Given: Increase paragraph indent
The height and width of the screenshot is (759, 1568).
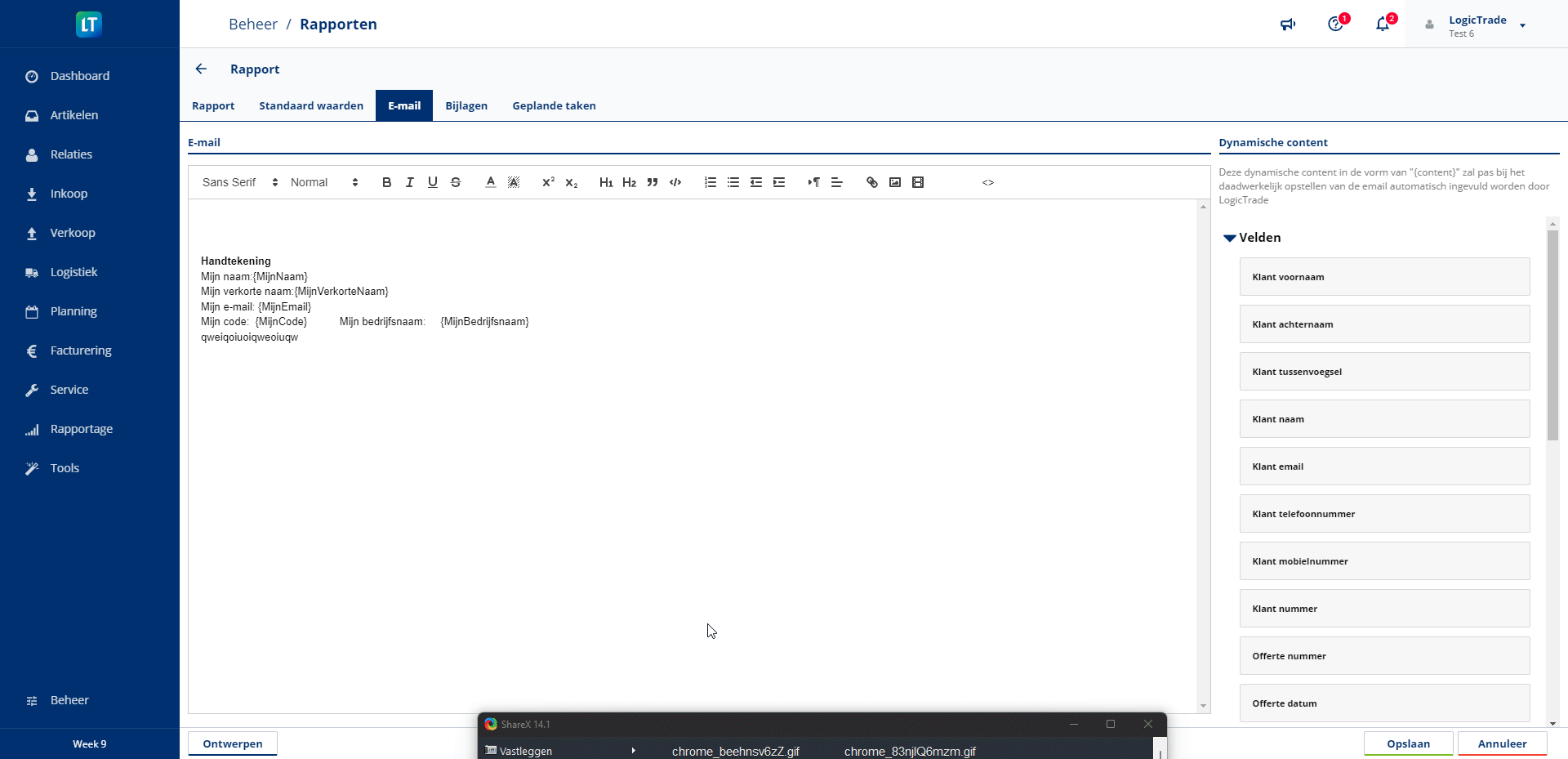Looking at the screenshot, I should click(778, 182).
